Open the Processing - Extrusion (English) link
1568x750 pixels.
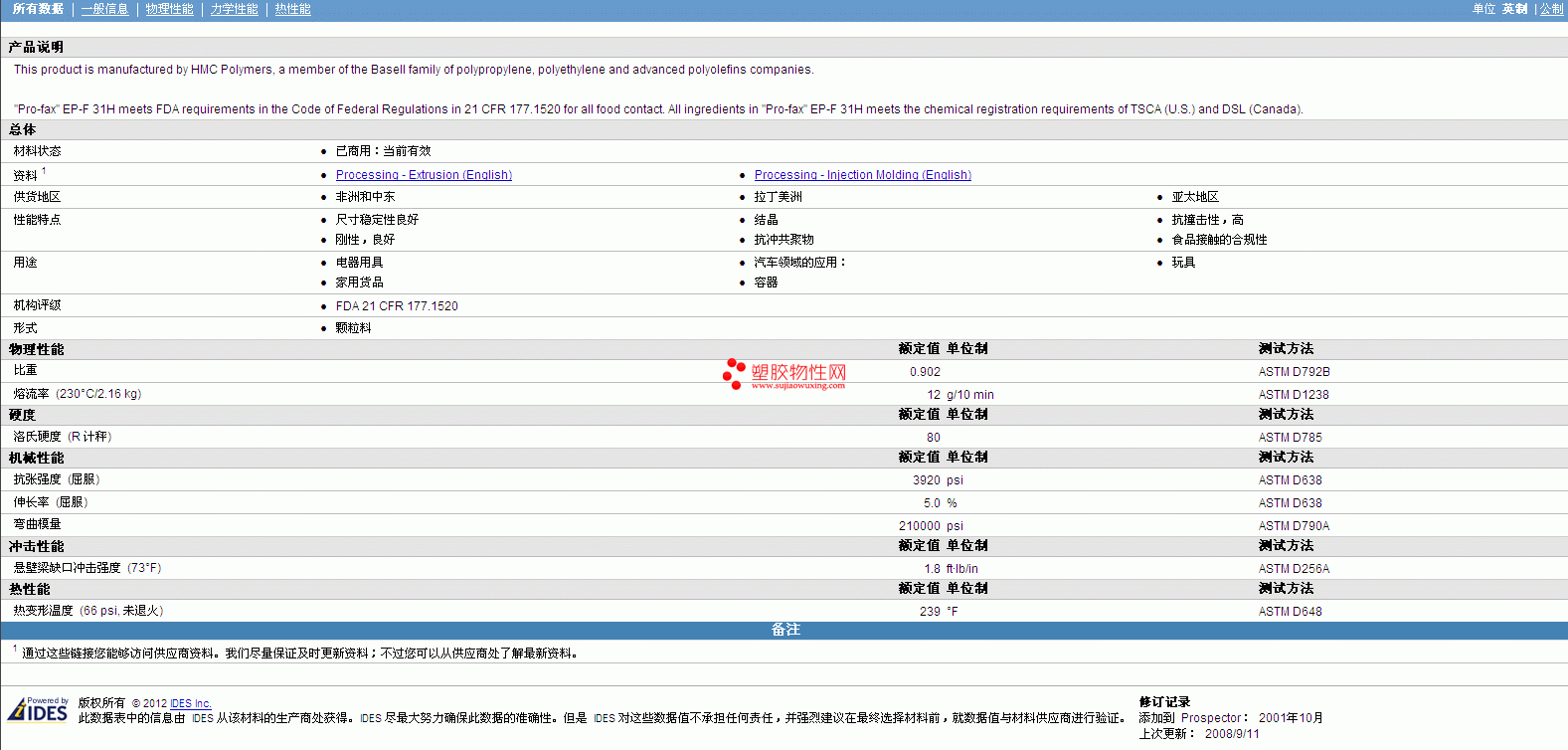(424, 175)
